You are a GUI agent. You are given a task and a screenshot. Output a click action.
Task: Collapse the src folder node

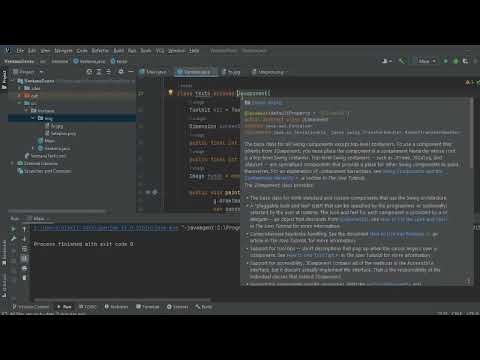coord(19,103)
